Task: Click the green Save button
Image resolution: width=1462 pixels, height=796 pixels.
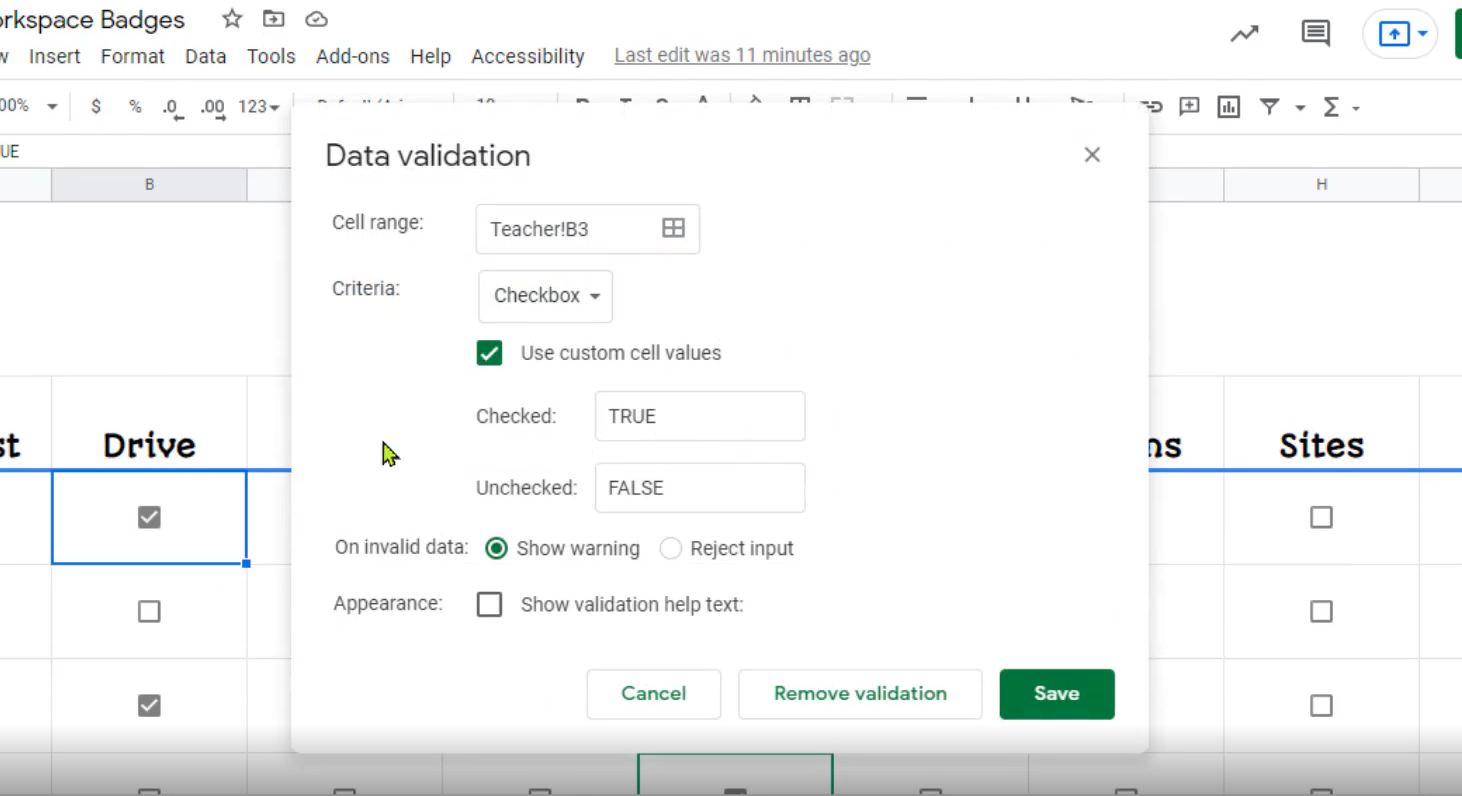Action: [x=1057, y=694]
